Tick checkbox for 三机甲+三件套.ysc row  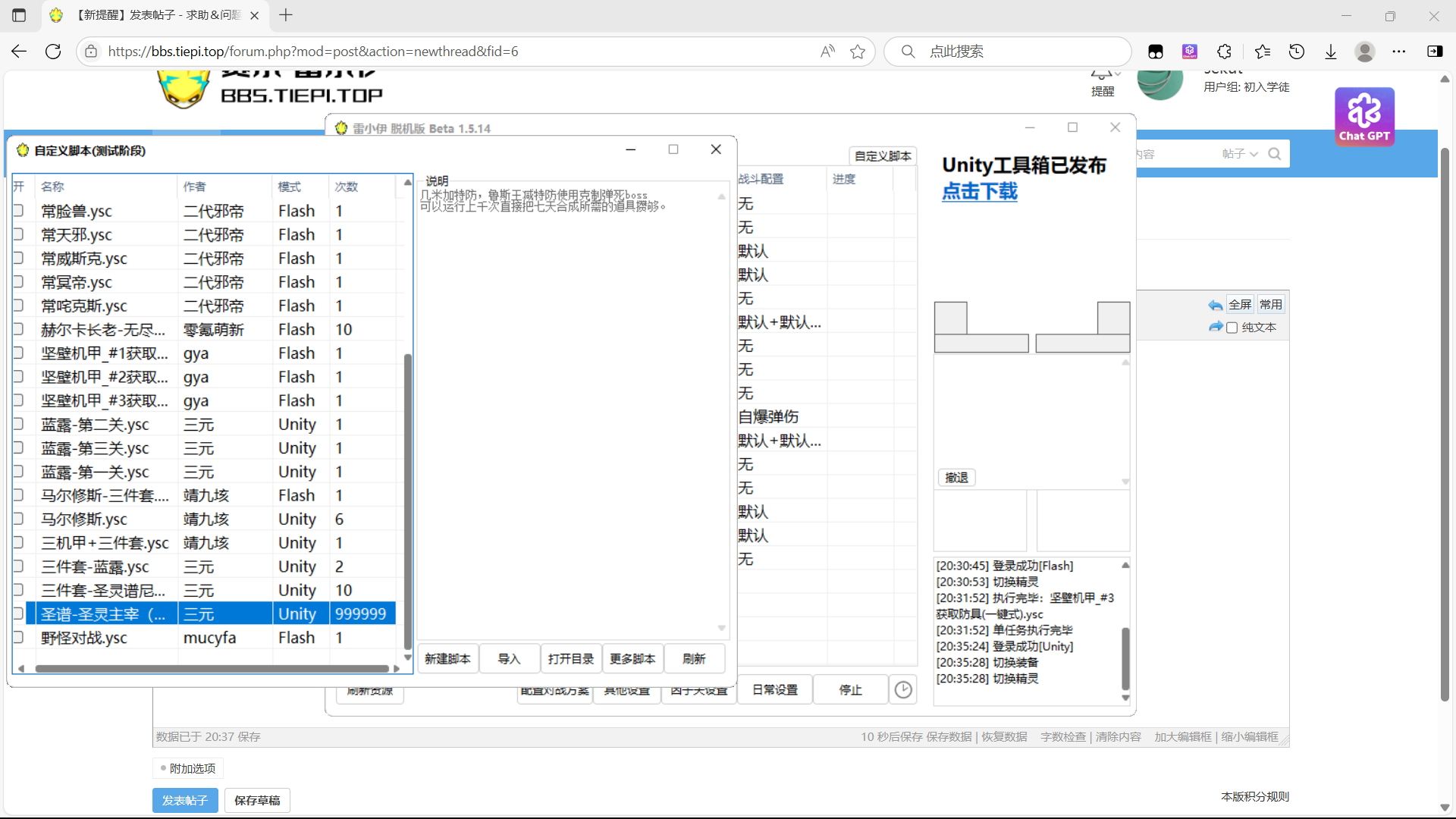point(18,542)
